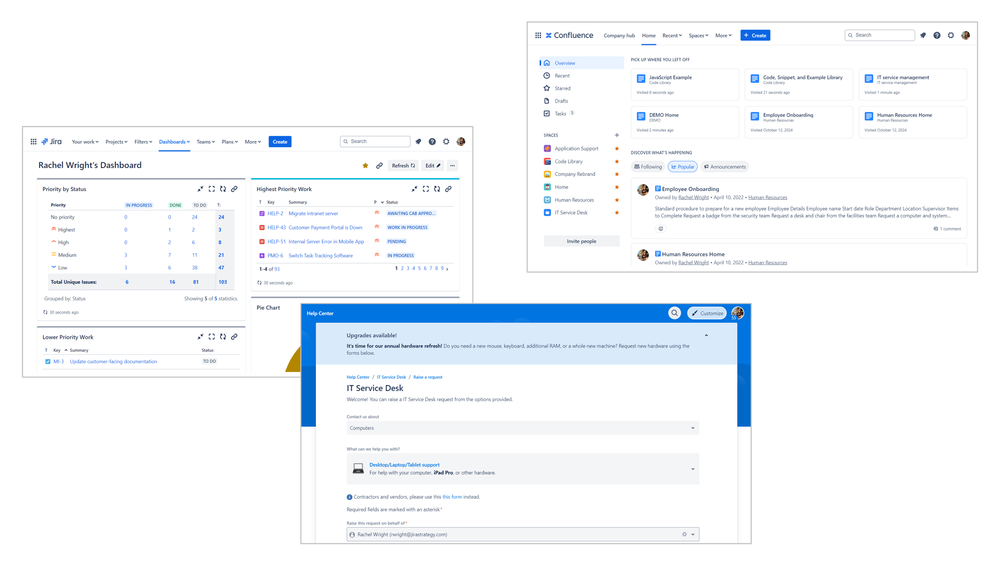This screenshot has width=999, height=562.
Task: Expand the Desktop/Laptop/Tablet support request type selector
Action: click(522, 469)
